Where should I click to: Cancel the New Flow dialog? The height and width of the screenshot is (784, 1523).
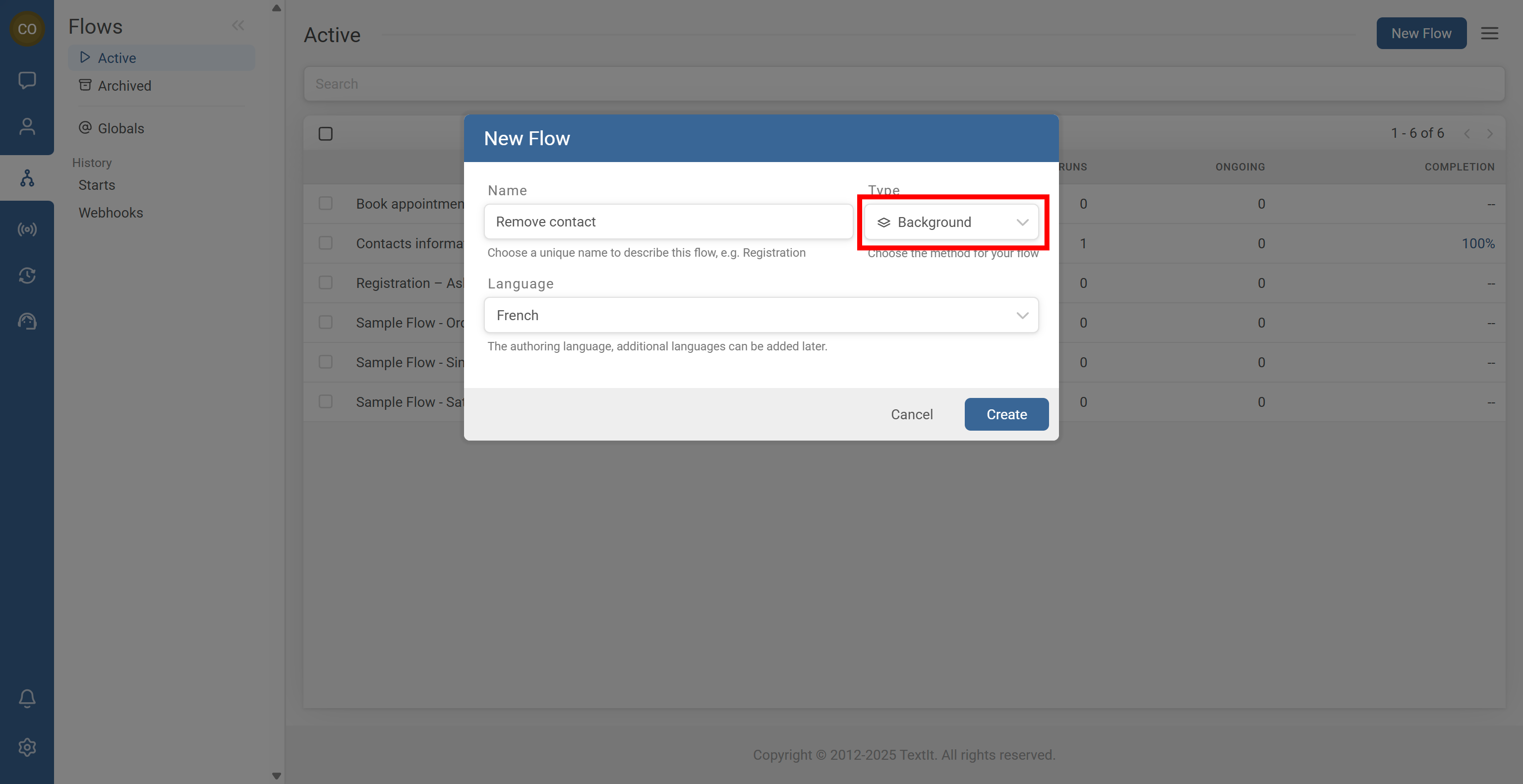tap(911, 414)
